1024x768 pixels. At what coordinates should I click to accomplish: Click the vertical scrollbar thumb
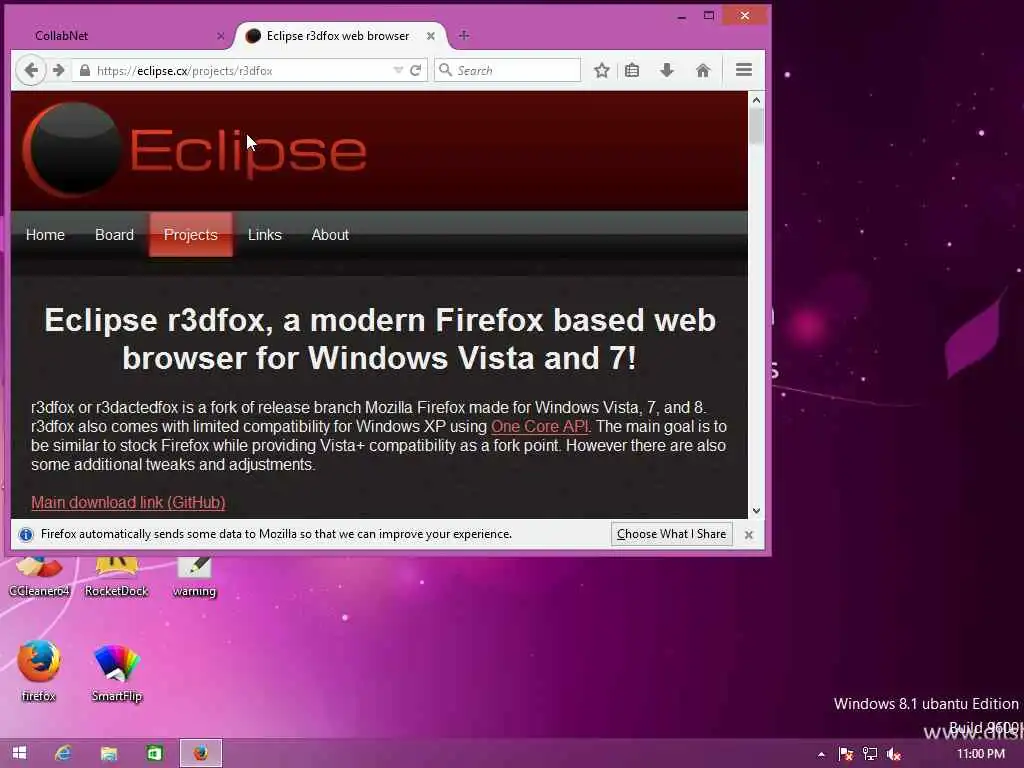[x=756, y=127]
